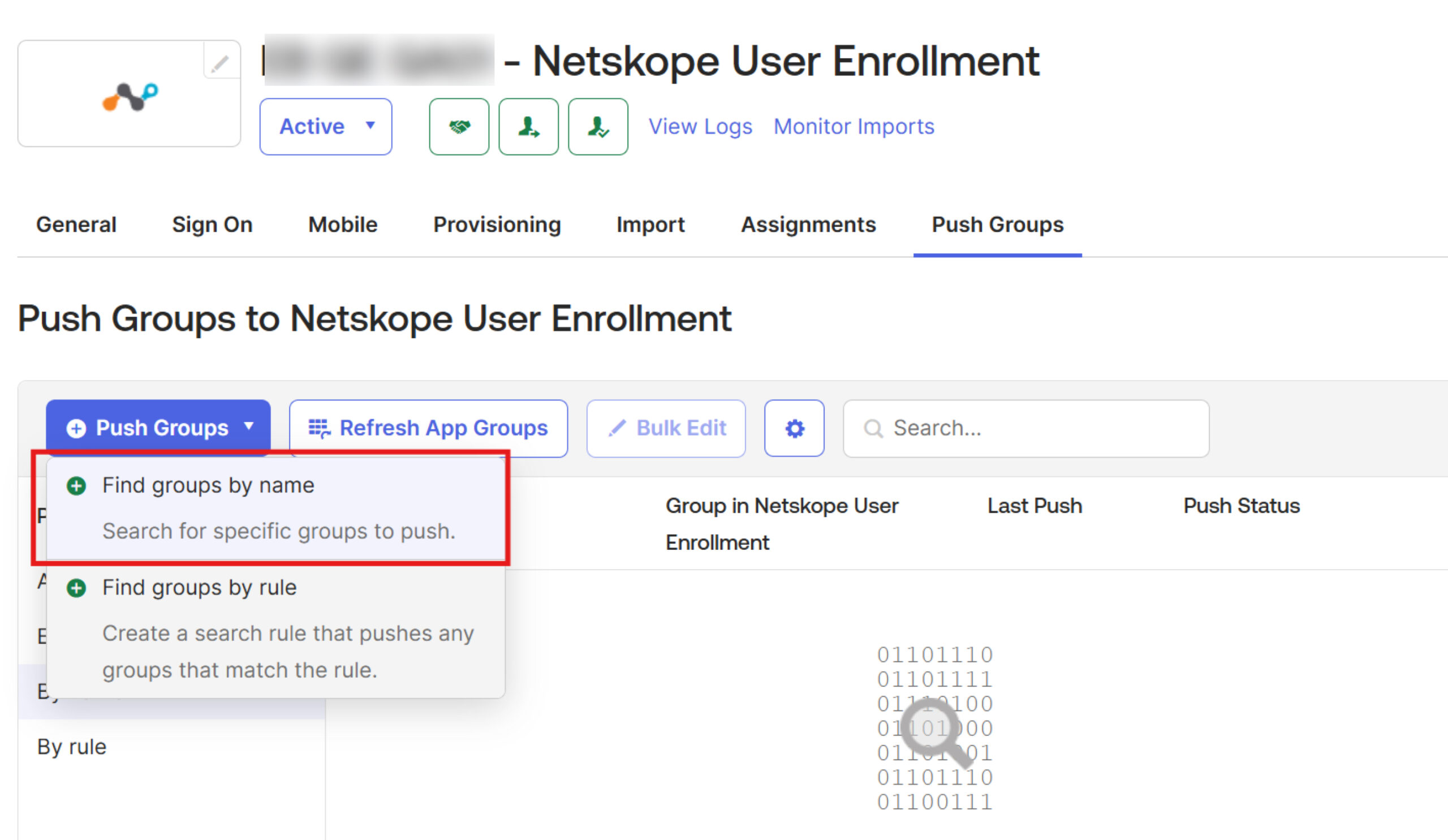
Task: Click the Bulk Edit button
Action: pos(666,428)
